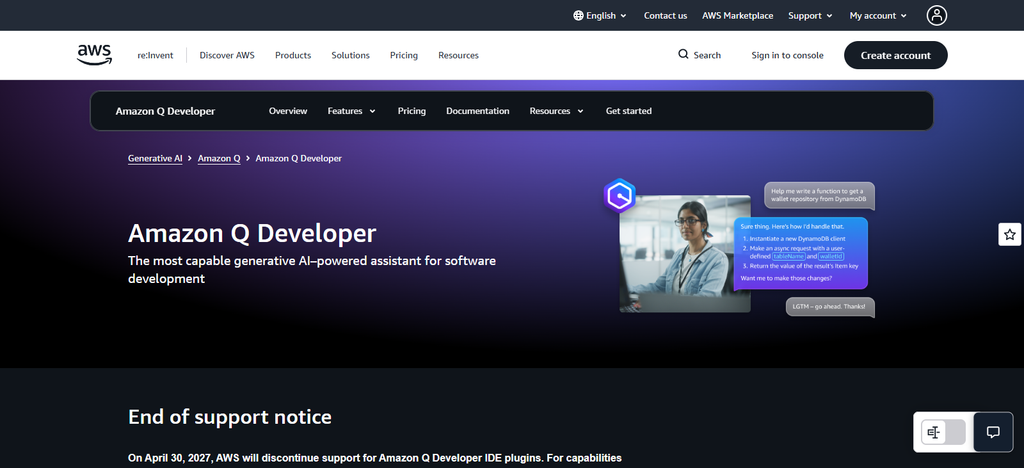
Task: Click 'The most capable generative AI–powered assistant' subtitle
Action: click(x=312, y=270)
